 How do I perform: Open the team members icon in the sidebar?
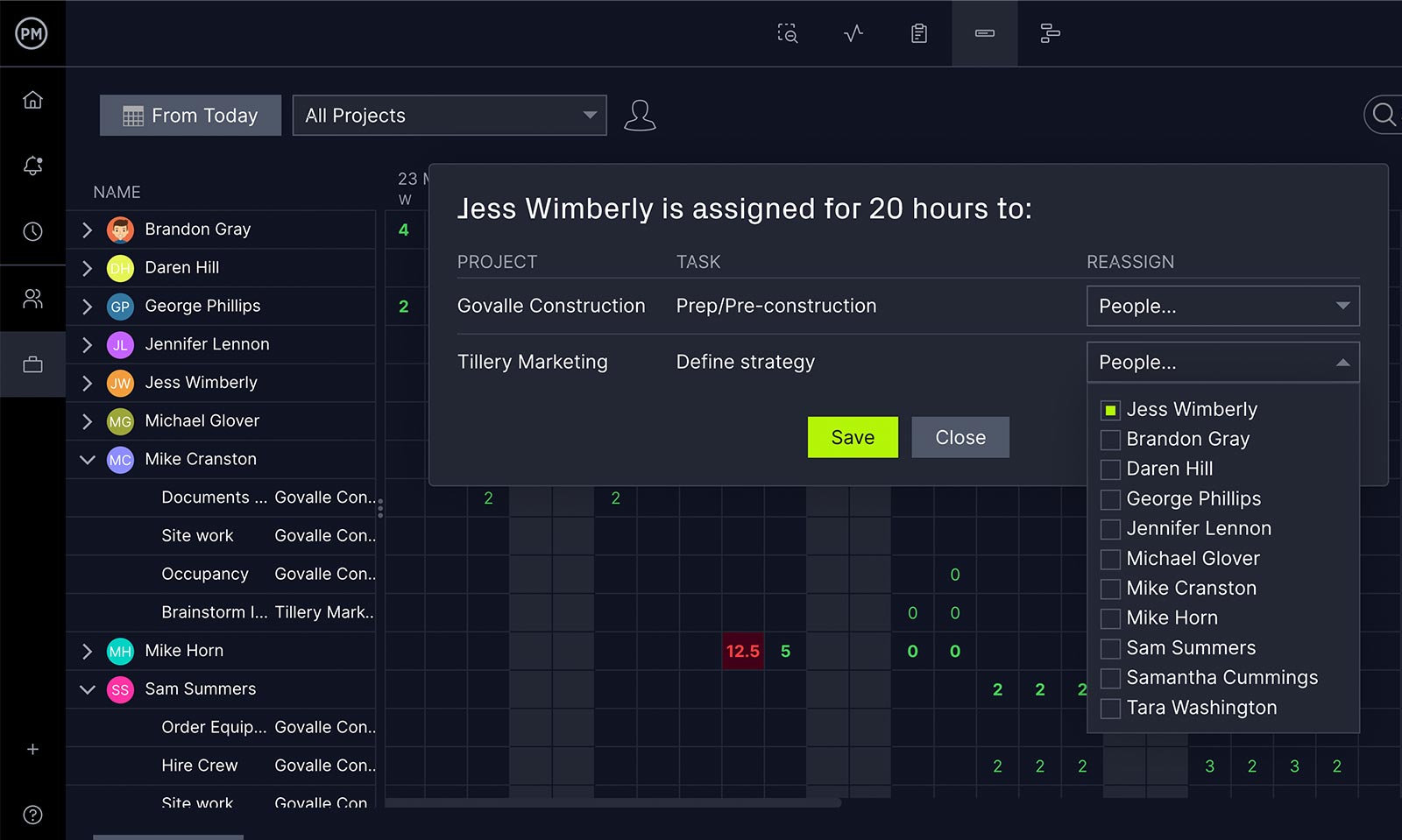click(x=32, y=299)
